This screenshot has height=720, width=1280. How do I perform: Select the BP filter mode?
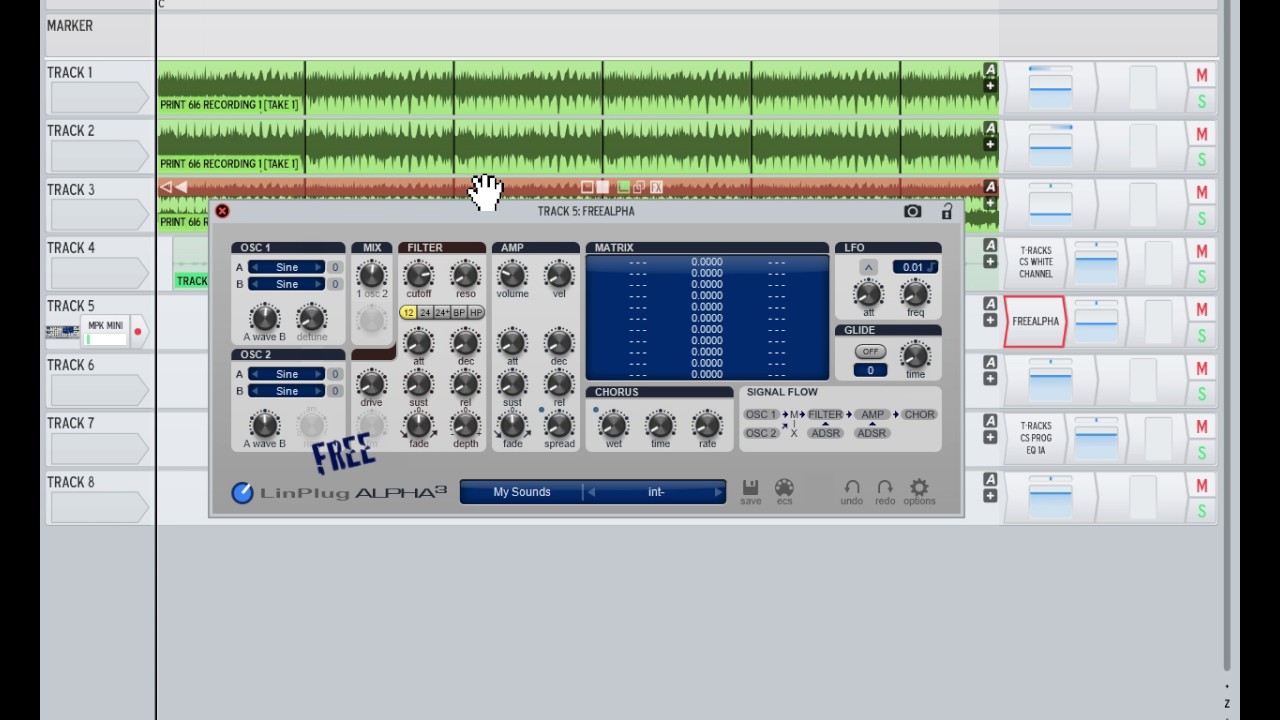(x=459, y=313)
